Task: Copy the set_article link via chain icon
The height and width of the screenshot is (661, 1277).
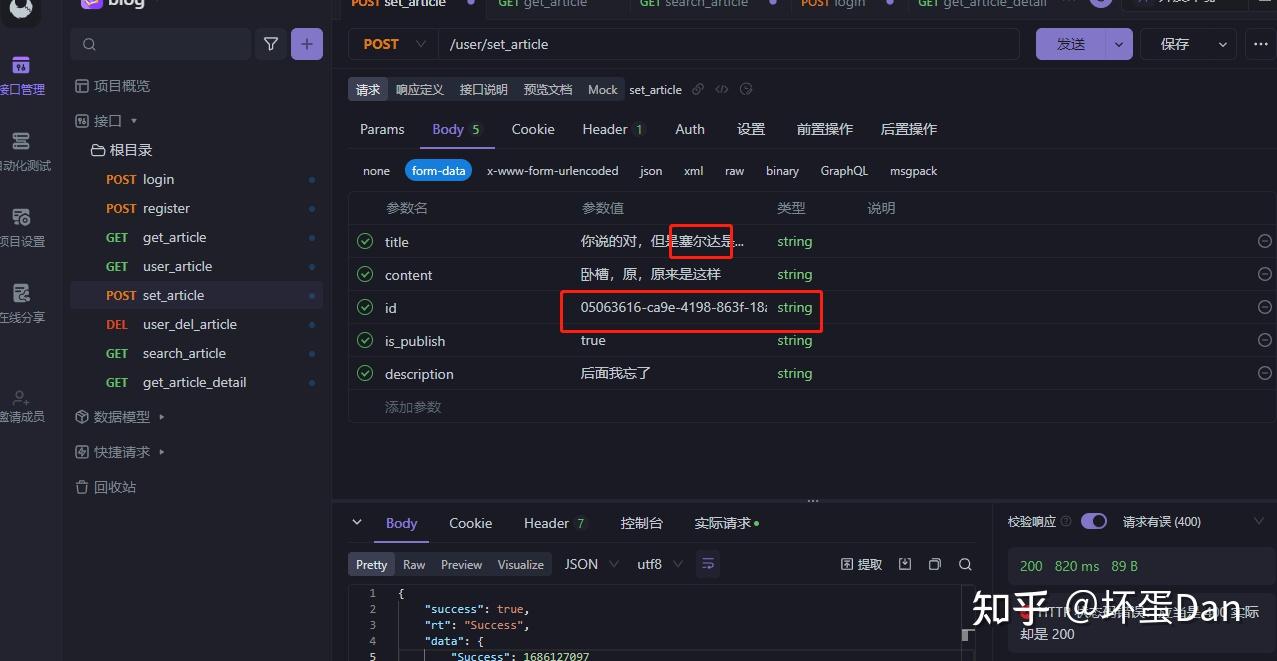Action: 697,89
